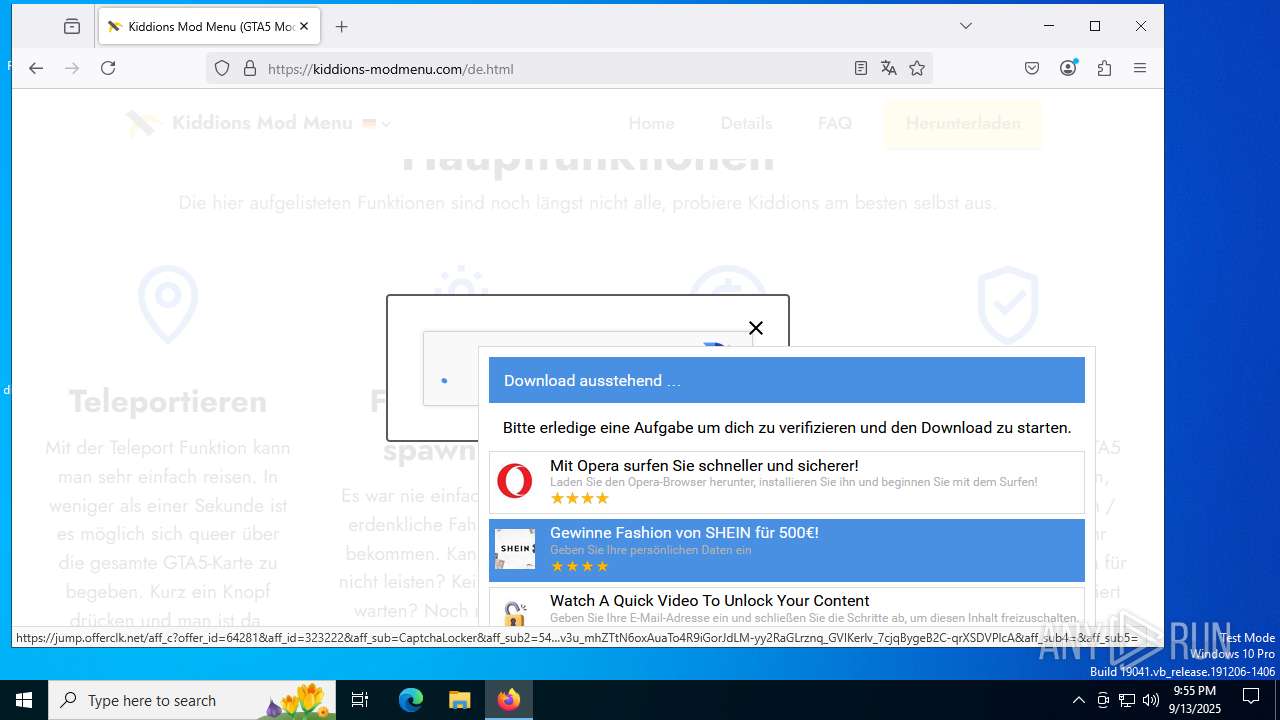Click the volume speaker tray icon

click(1151, 700)
